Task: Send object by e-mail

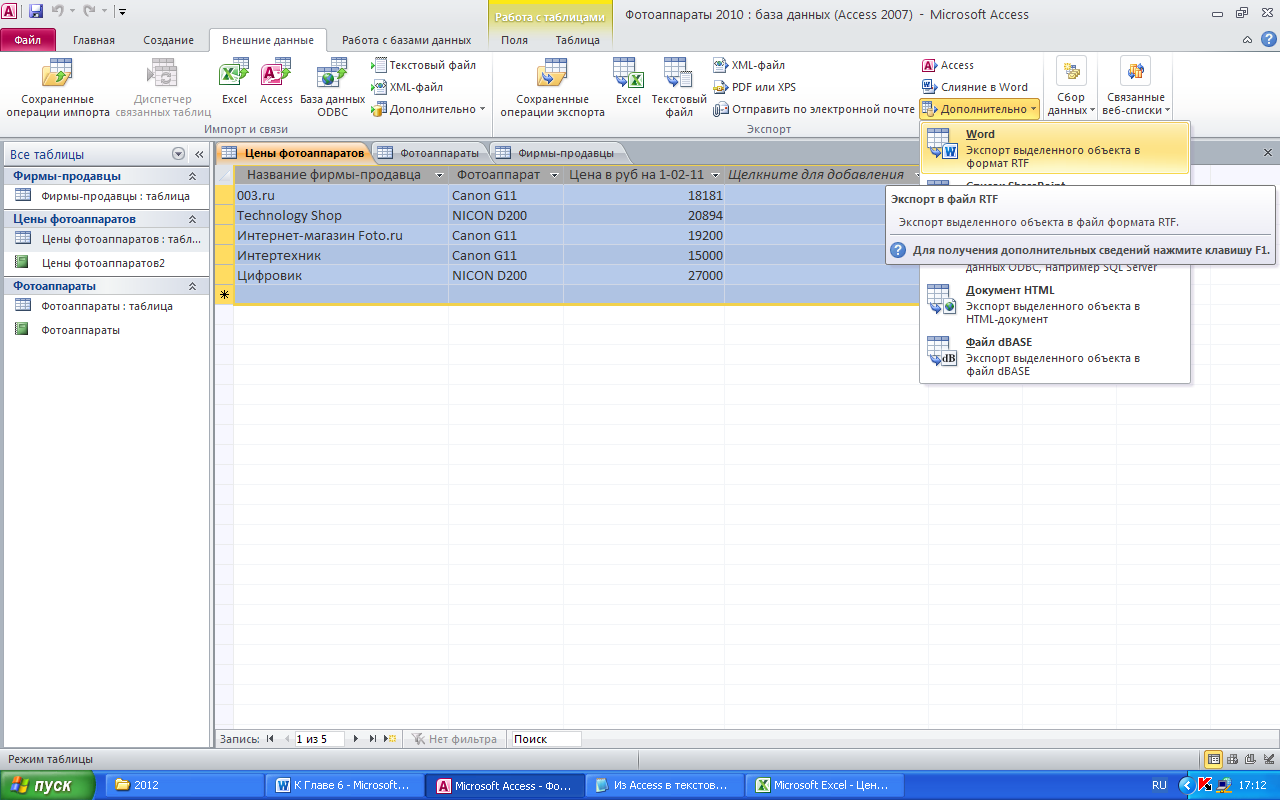Action: tap(814, 109)
